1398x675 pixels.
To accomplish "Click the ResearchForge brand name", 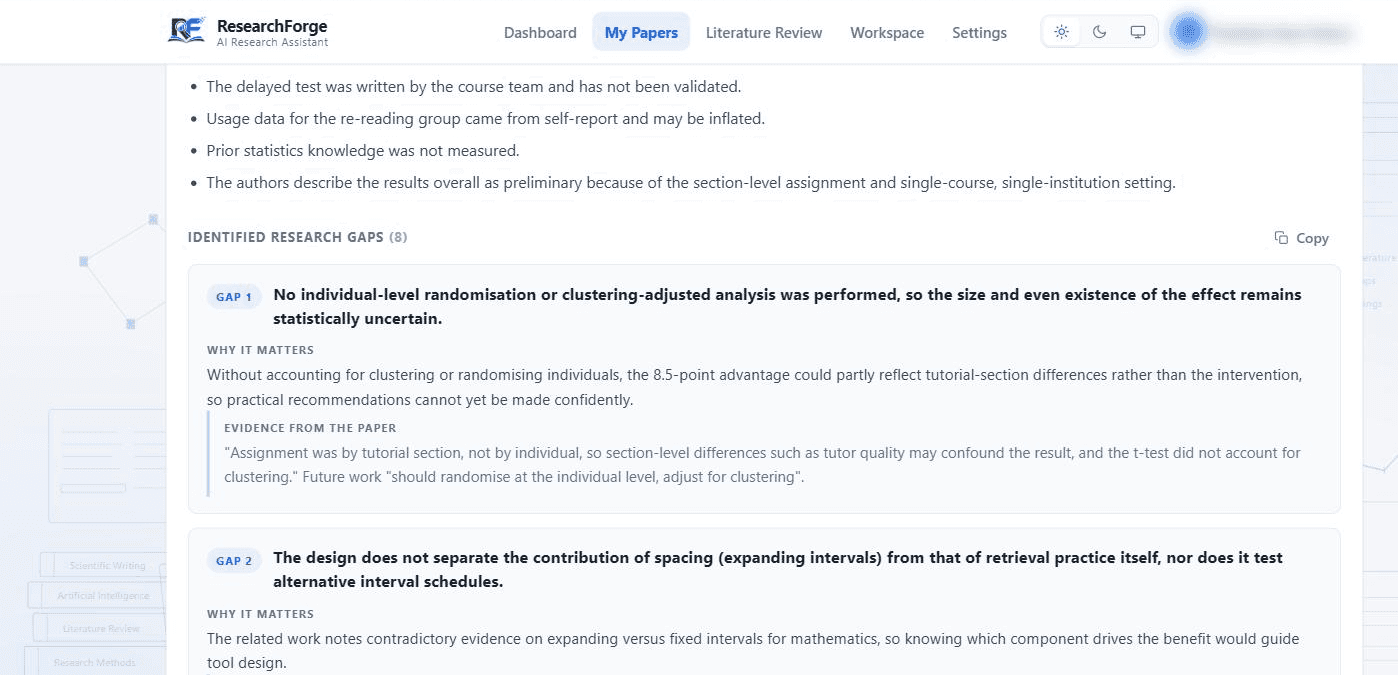I will coord(272,26).
